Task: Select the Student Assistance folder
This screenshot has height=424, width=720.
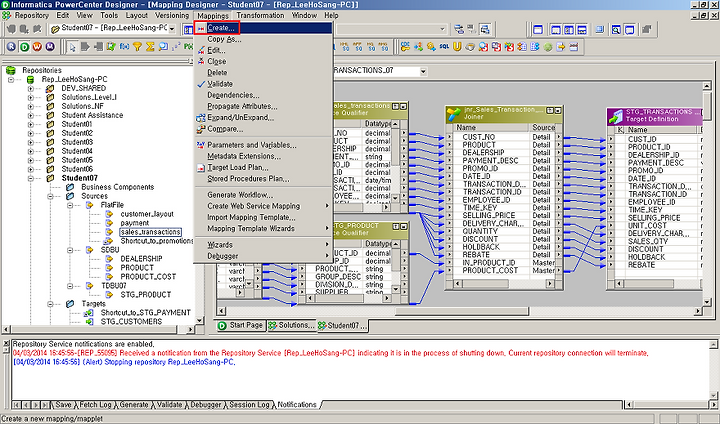Action: click(x=92, y=115)
